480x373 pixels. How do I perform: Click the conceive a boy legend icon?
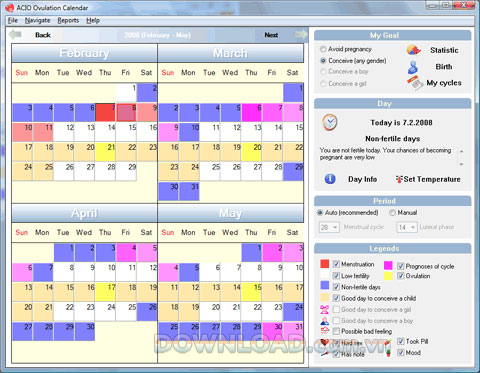(324, 321)
